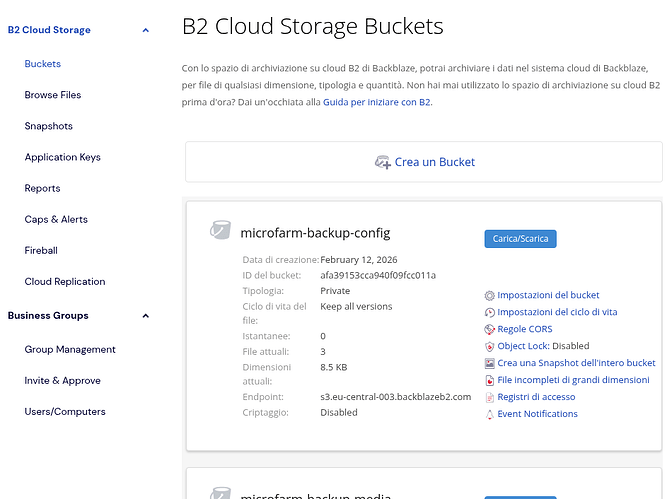Open Group Management
667x499 pixels.
pyautogui.click(x=70, y=349)
